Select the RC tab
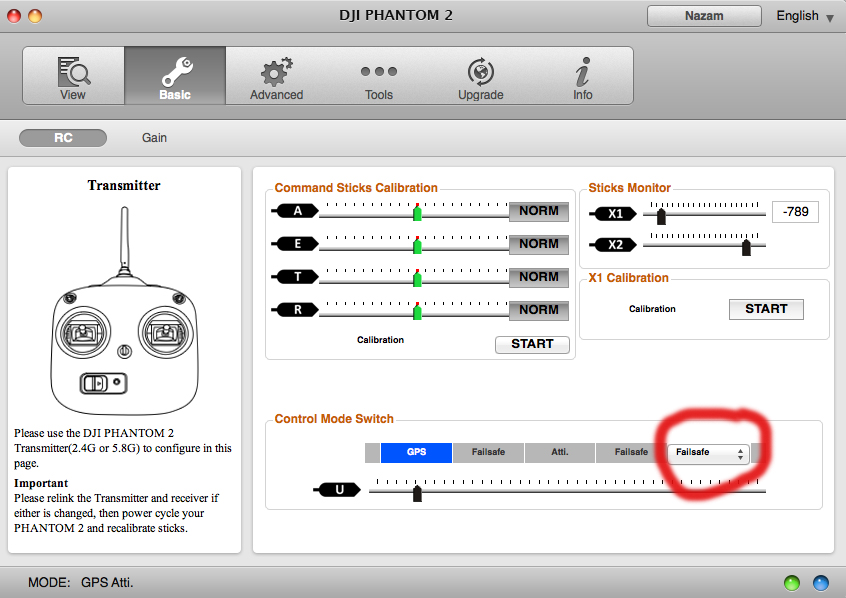 pos(63,138)
